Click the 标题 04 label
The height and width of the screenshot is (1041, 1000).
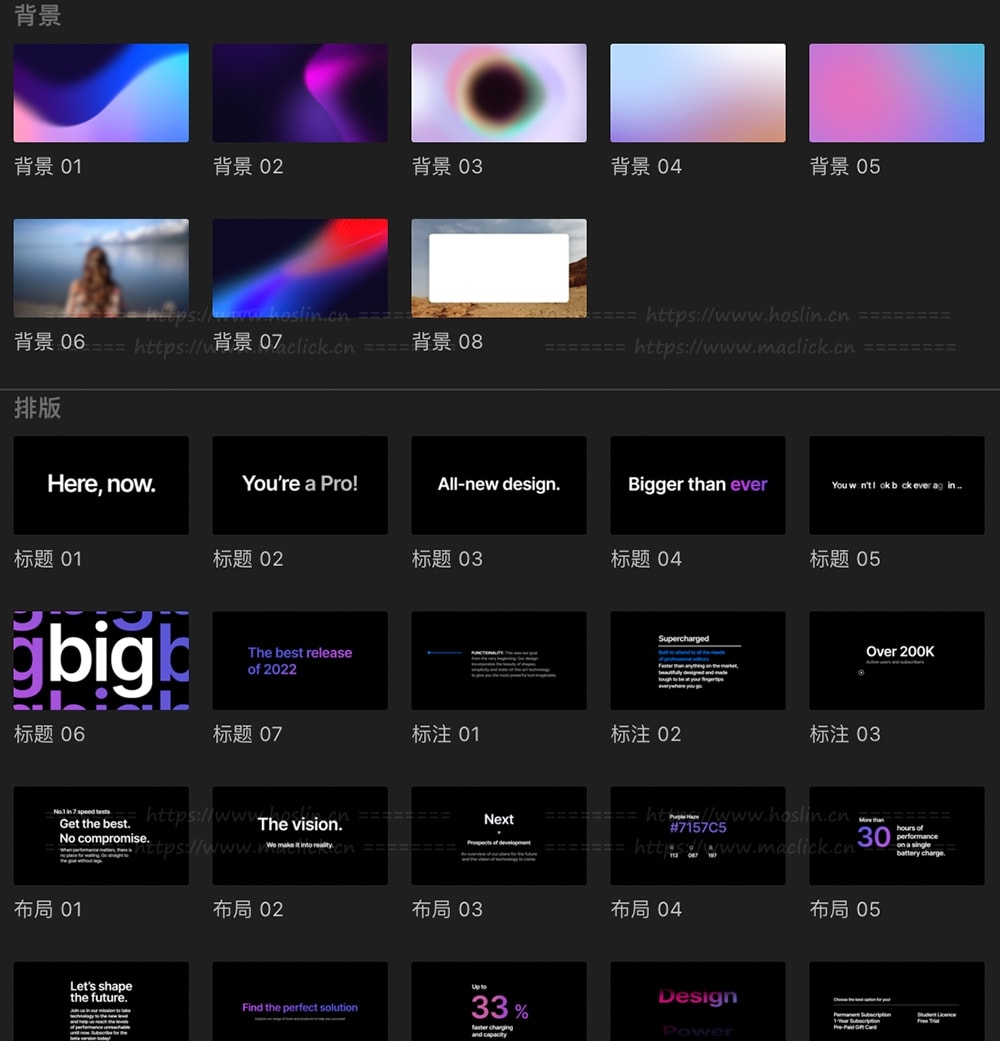tap(646, 558)
